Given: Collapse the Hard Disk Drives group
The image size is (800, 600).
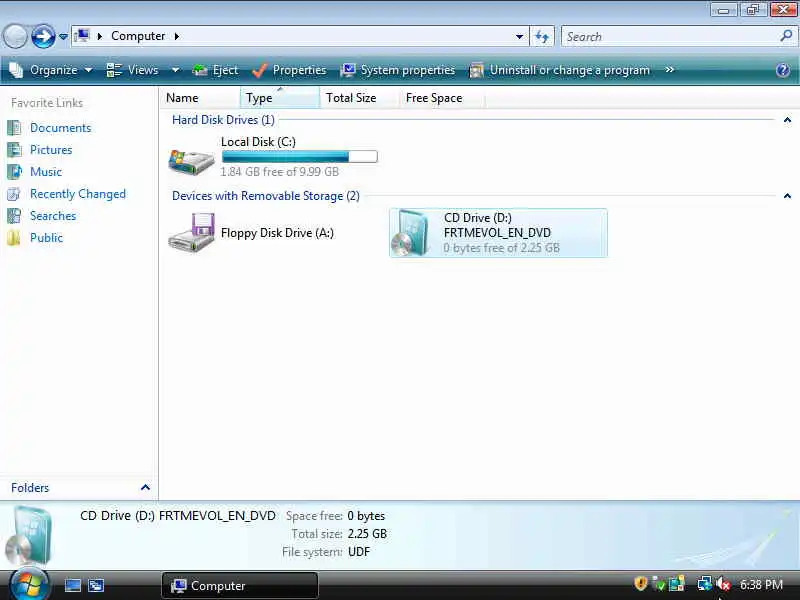Looking at the screenshot, I should 787,120.
